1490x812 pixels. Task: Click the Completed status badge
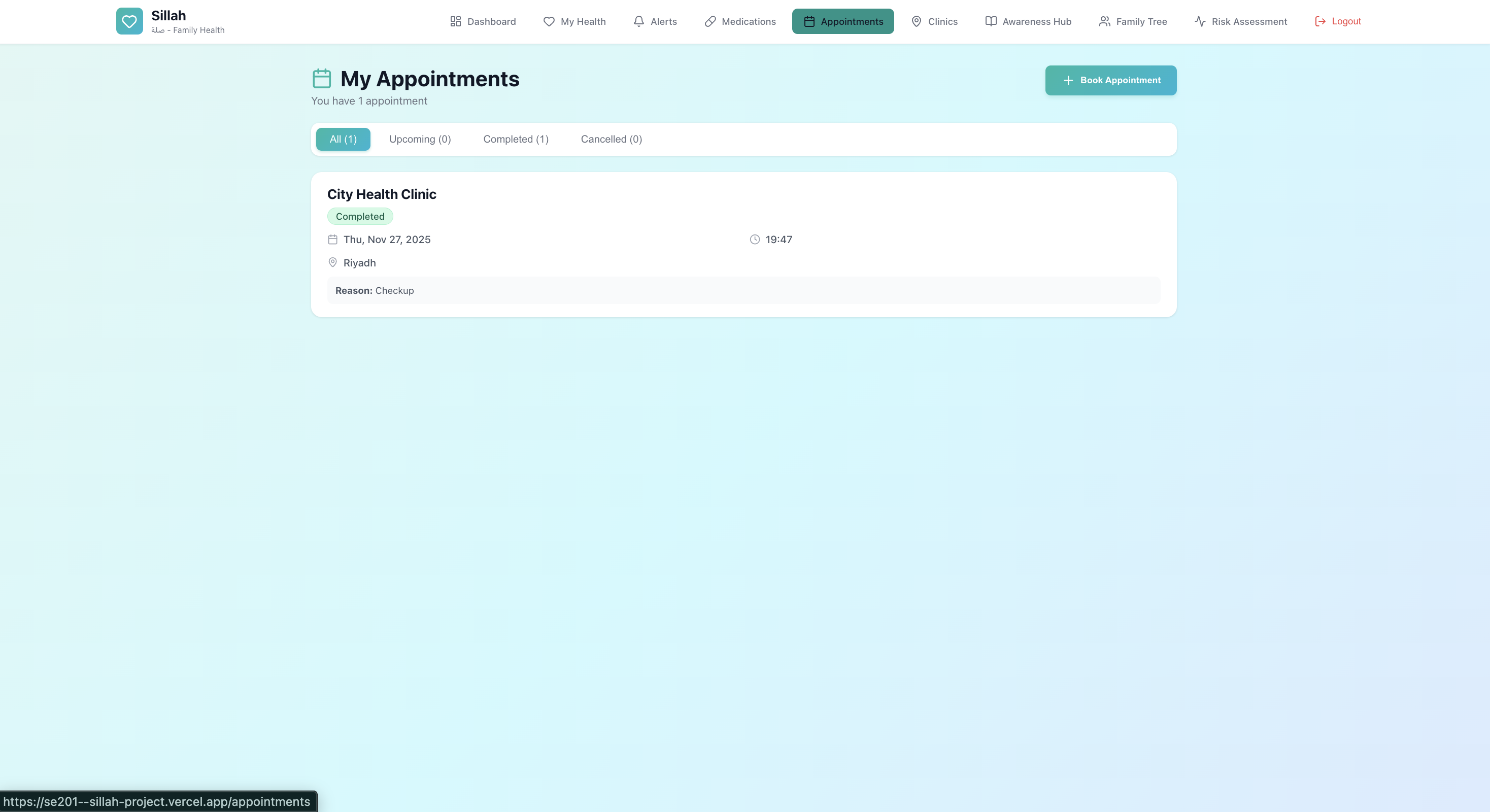click(x=360, y=216)
